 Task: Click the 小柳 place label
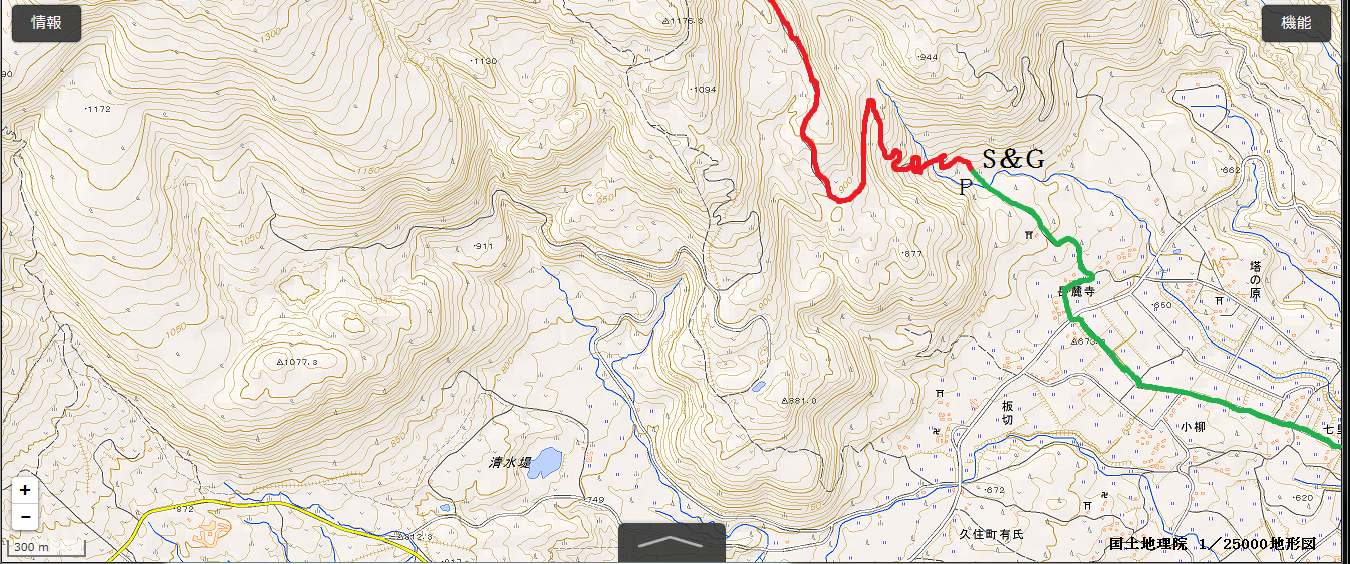click(1192, 426)
